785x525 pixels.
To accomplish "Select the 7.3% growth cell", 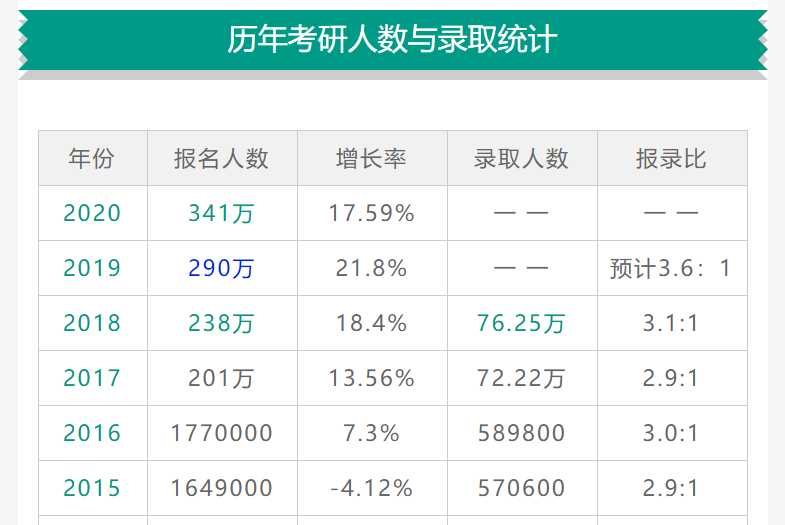I will coord(371,433).
